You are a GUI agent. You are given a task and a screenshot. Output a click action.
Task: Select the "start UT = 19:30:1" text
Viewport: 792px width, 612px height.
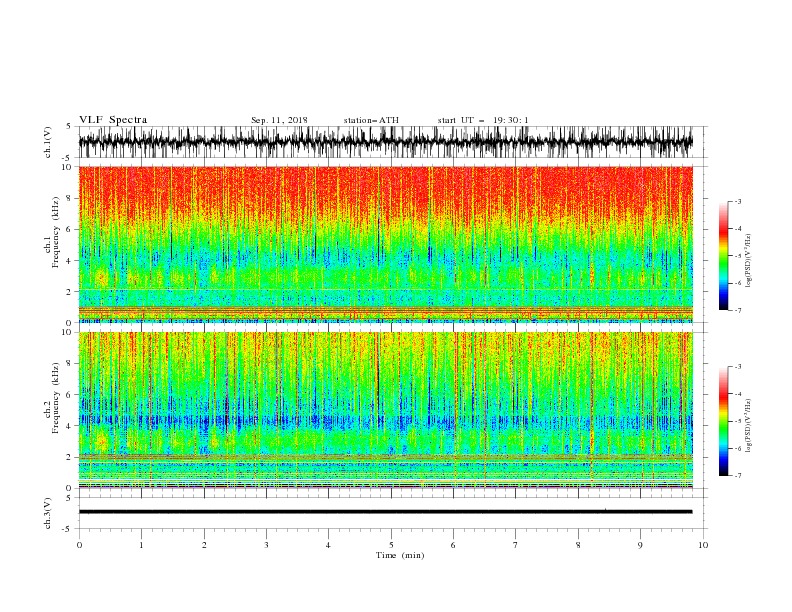tap(483, 120)
